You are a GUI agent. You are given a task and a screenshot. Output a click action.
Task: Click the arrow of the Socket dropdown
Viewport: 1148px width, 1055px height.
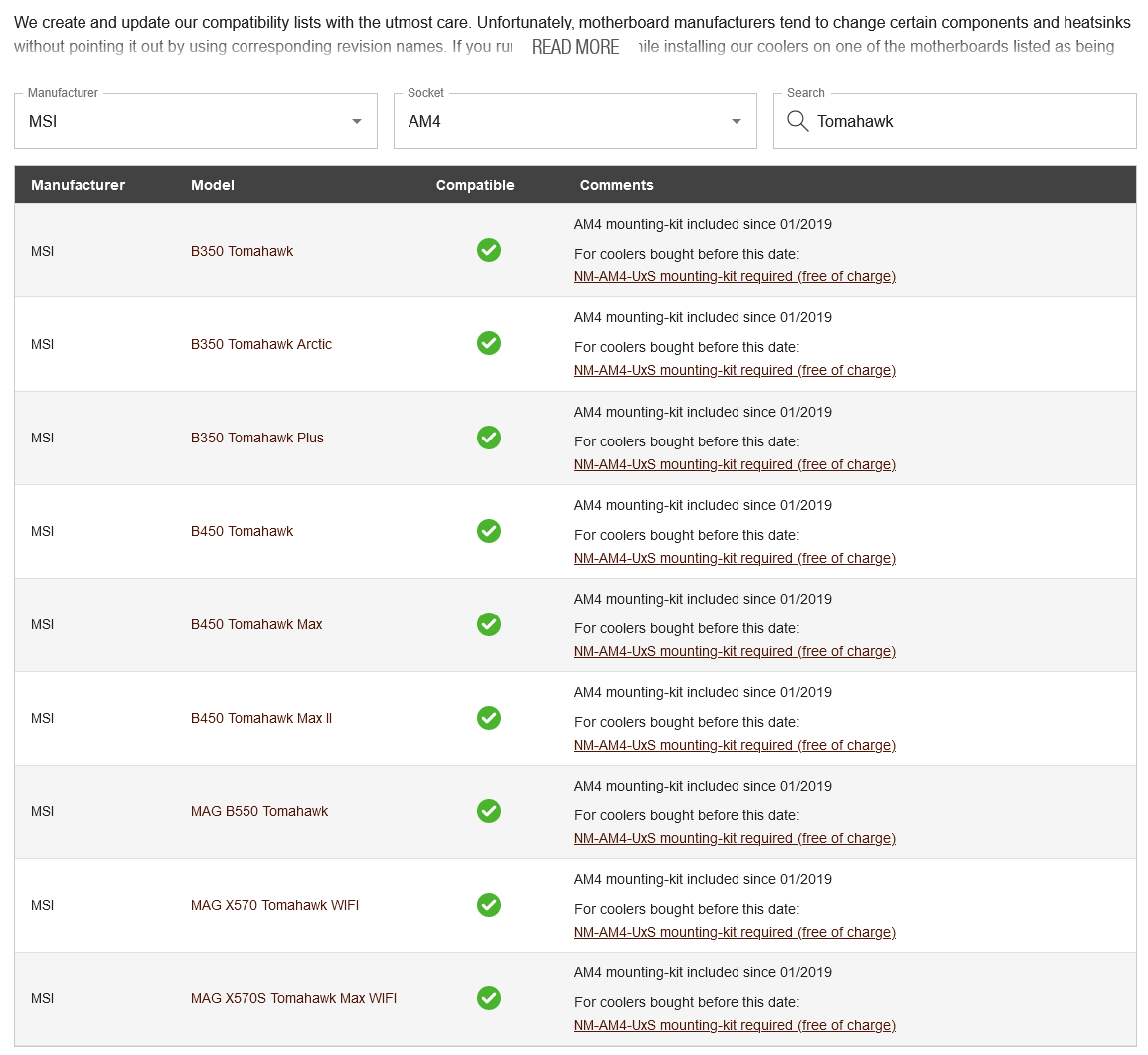pos(737,121)
